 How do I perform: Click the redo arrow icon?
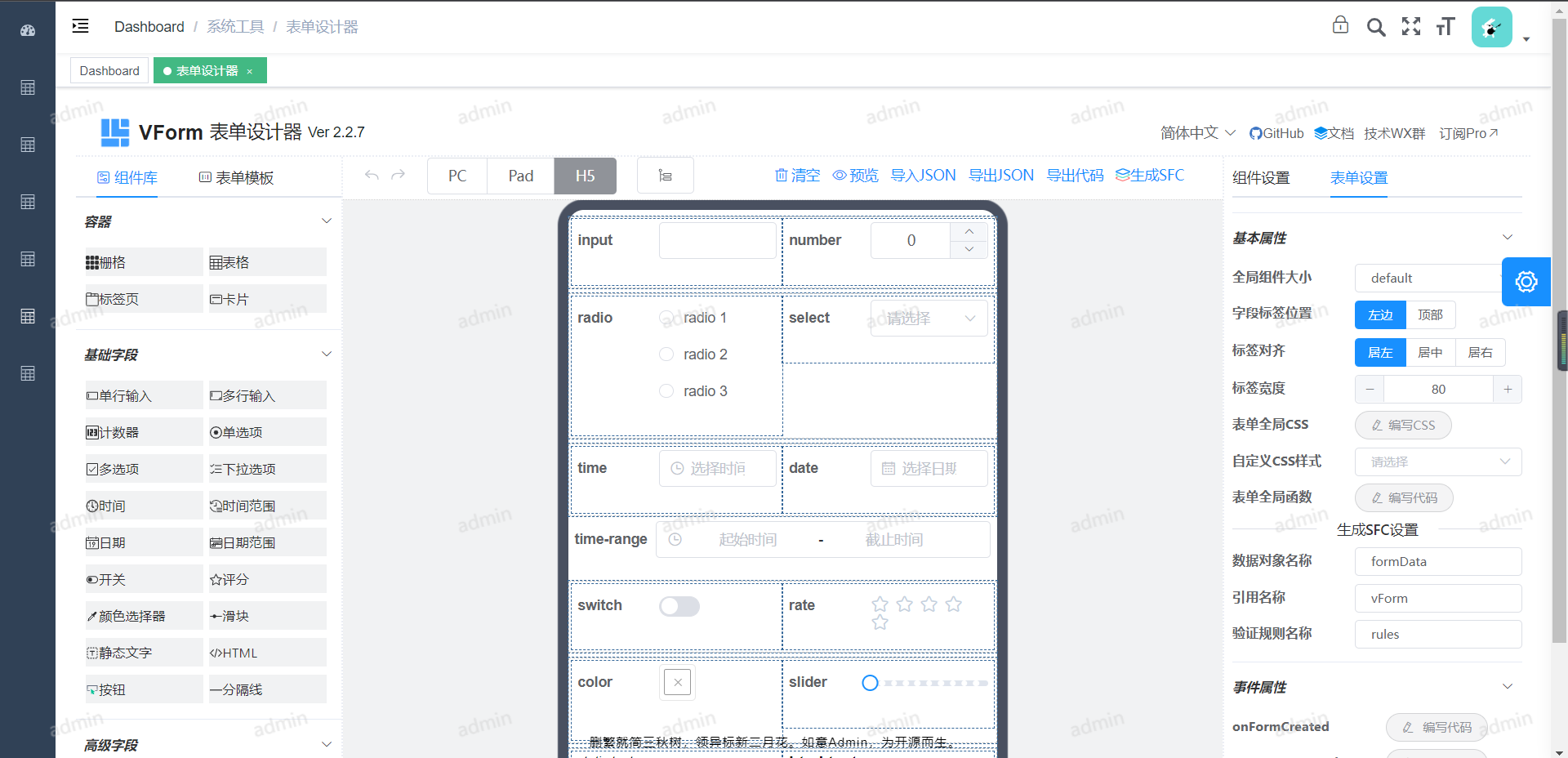pyautogui.click(x=398, y=175)
